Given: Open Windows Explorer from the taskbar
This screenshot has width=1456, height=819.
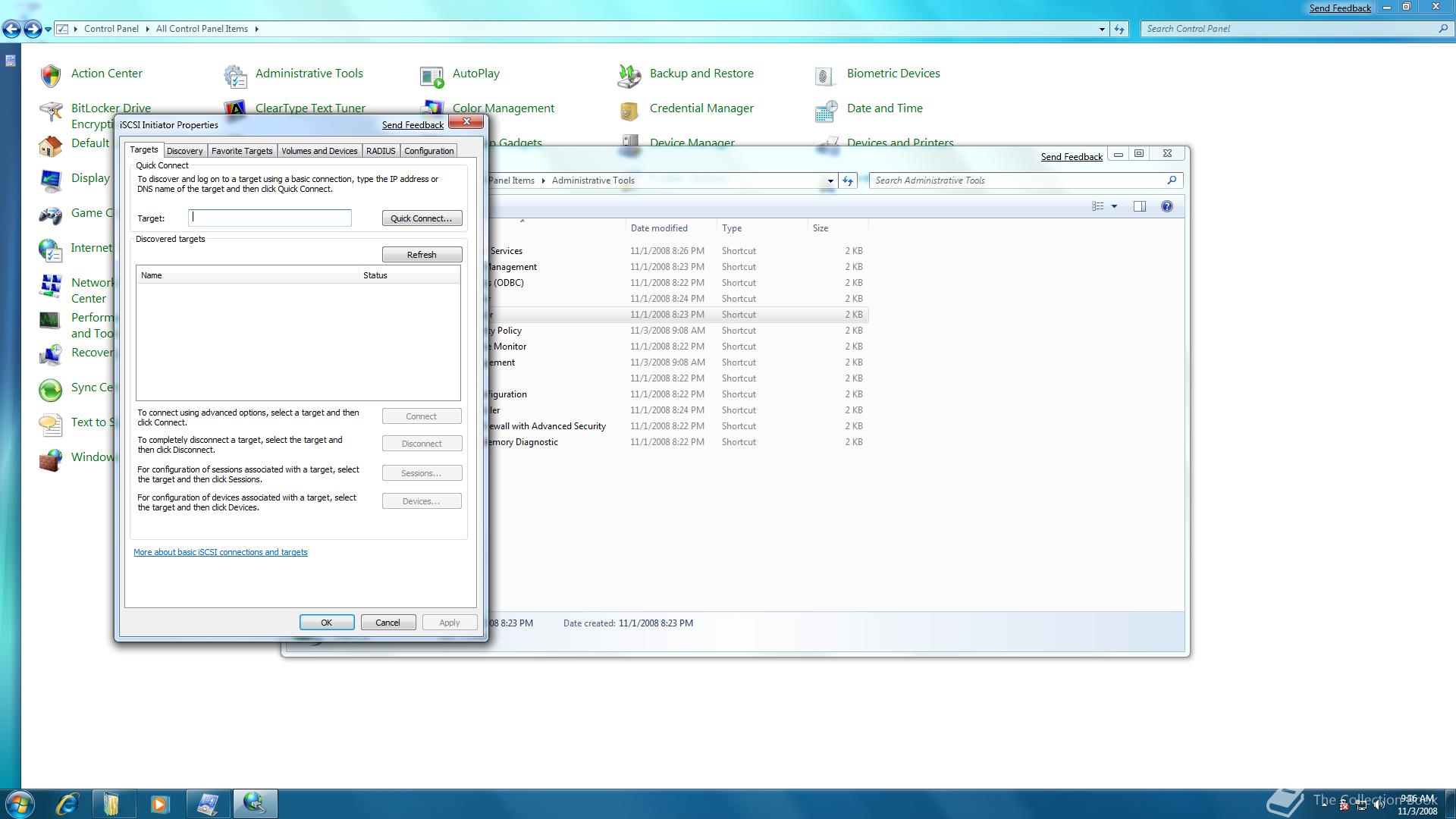Looking at the screenshot, I should pos(112,804).
